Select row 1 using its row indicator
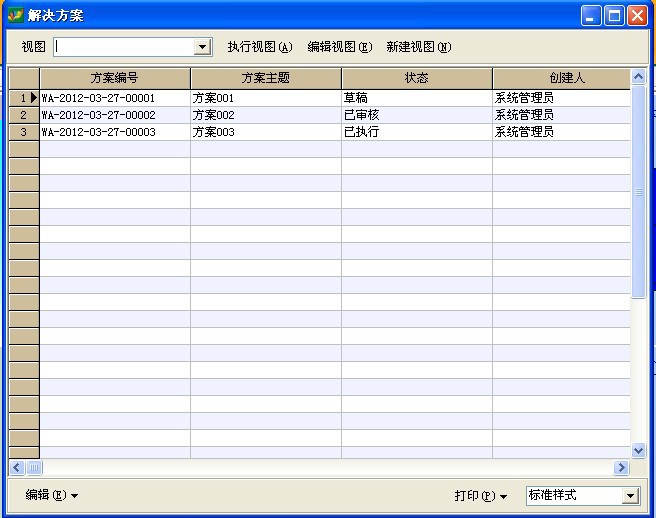The width and height of the screenshot is (656, 518). point(24,98)
